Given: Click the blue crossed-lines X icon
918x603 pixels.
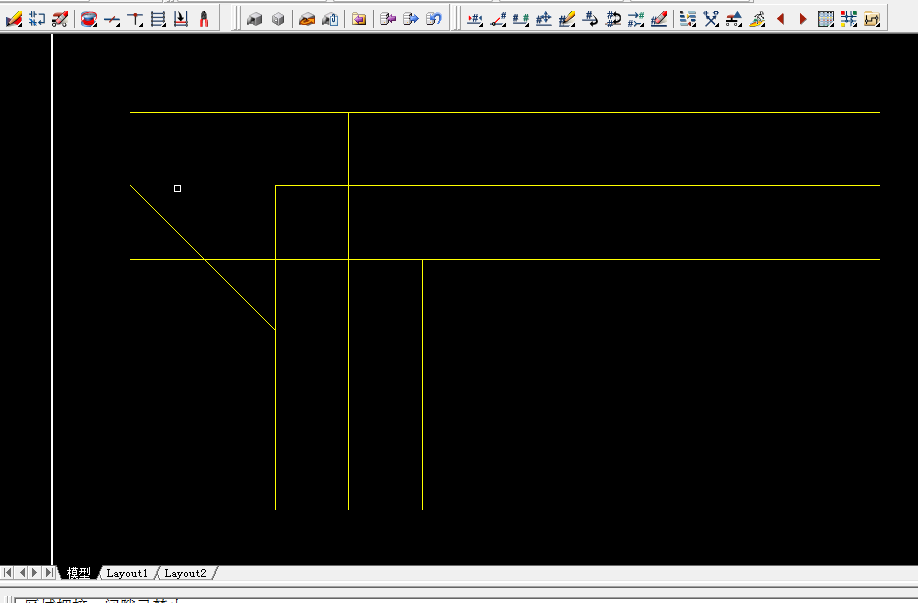Looking at the screenshot, I should (x=711, y=18).
